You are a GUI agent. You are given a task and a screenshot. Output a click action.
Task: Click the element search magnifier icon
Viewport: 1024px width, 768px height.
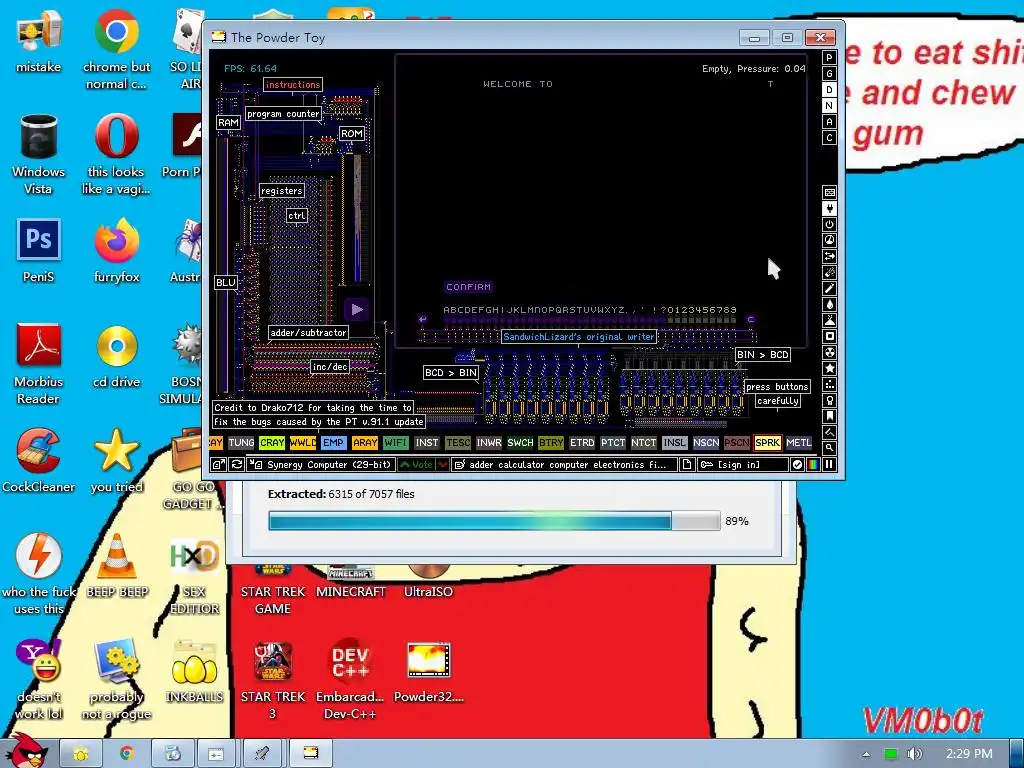point(829,448)
